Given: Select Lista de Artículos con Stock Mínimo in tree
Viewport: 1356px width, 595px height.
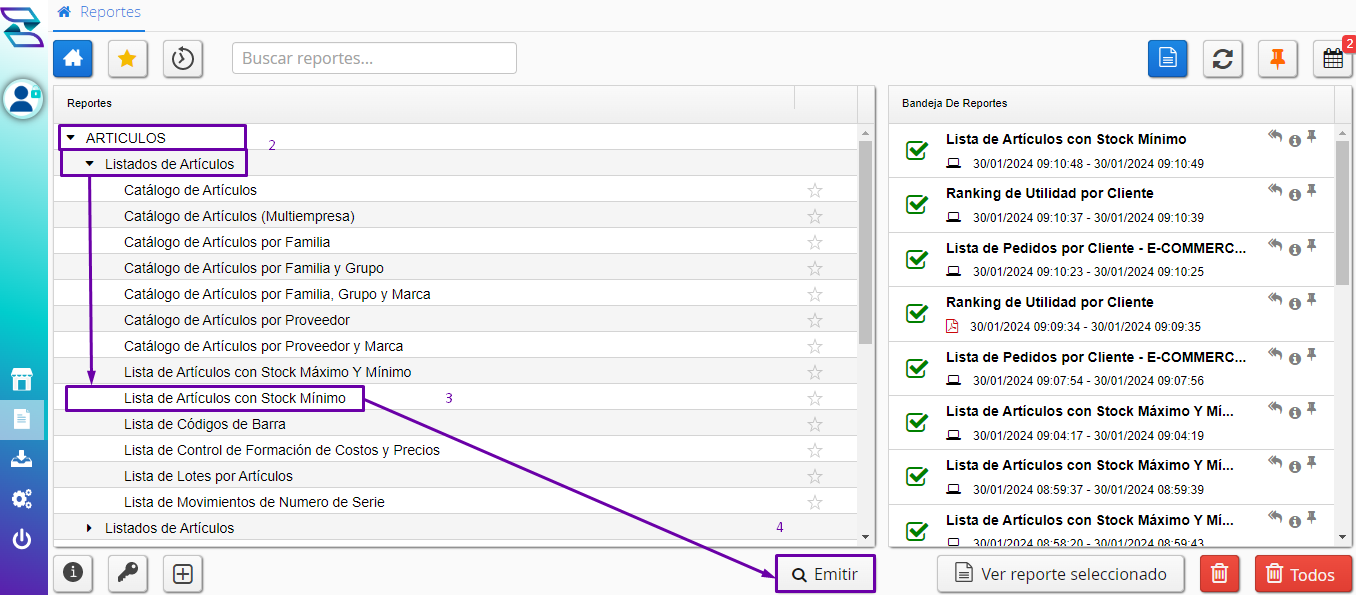Looking at the screenshot, I should coord(235,398).
